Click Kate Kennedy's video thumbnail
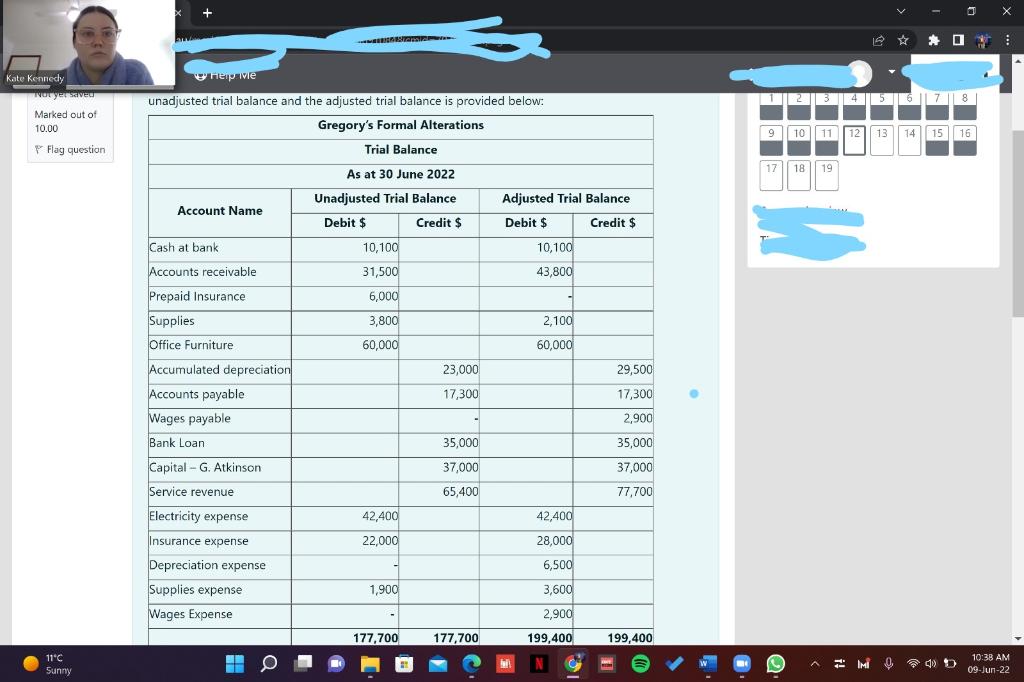The width and height of the screenshot is (1024, 682). (88, 43)
